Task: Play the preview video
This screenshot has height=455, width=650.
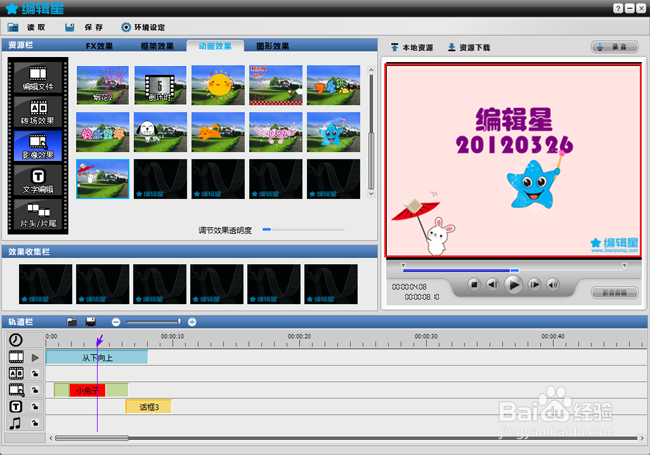Action: pos(513,285)
